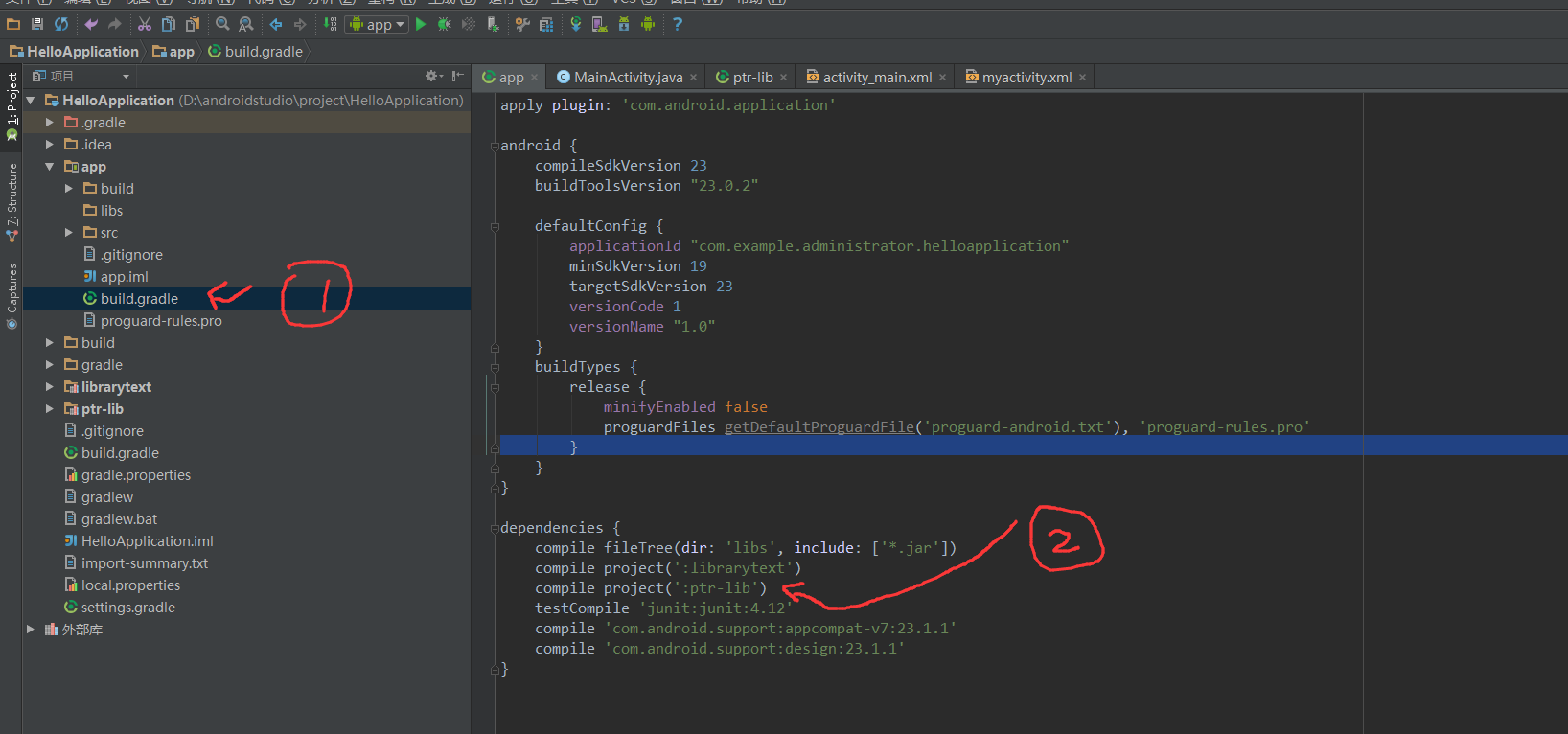Switch to the MainActivity.java tab
1568x734 pixels.
tap(628, 78)
